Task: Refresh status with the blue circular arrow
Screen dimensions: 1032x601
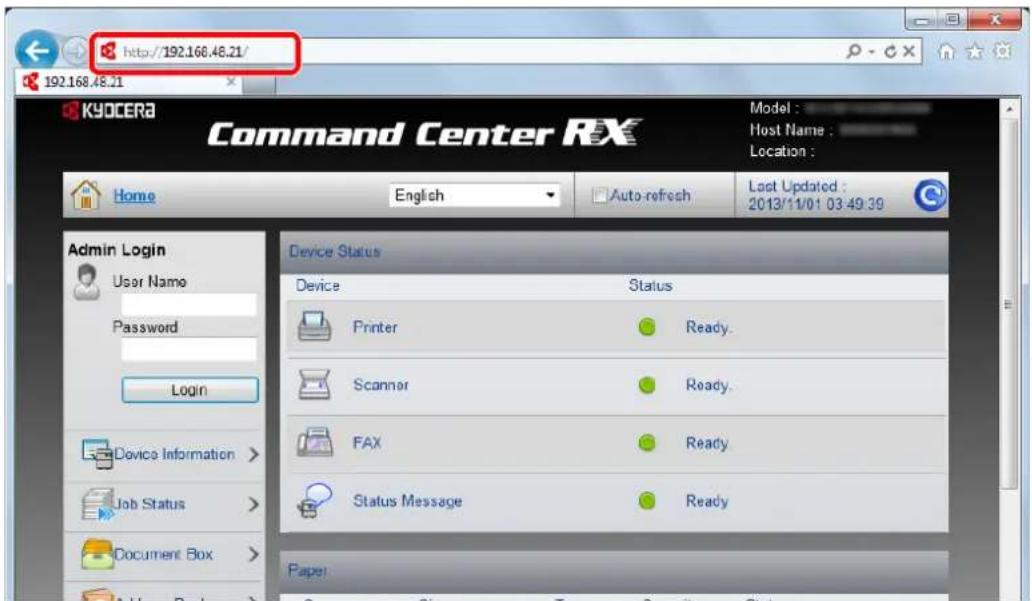Action: tap(930, 196)
